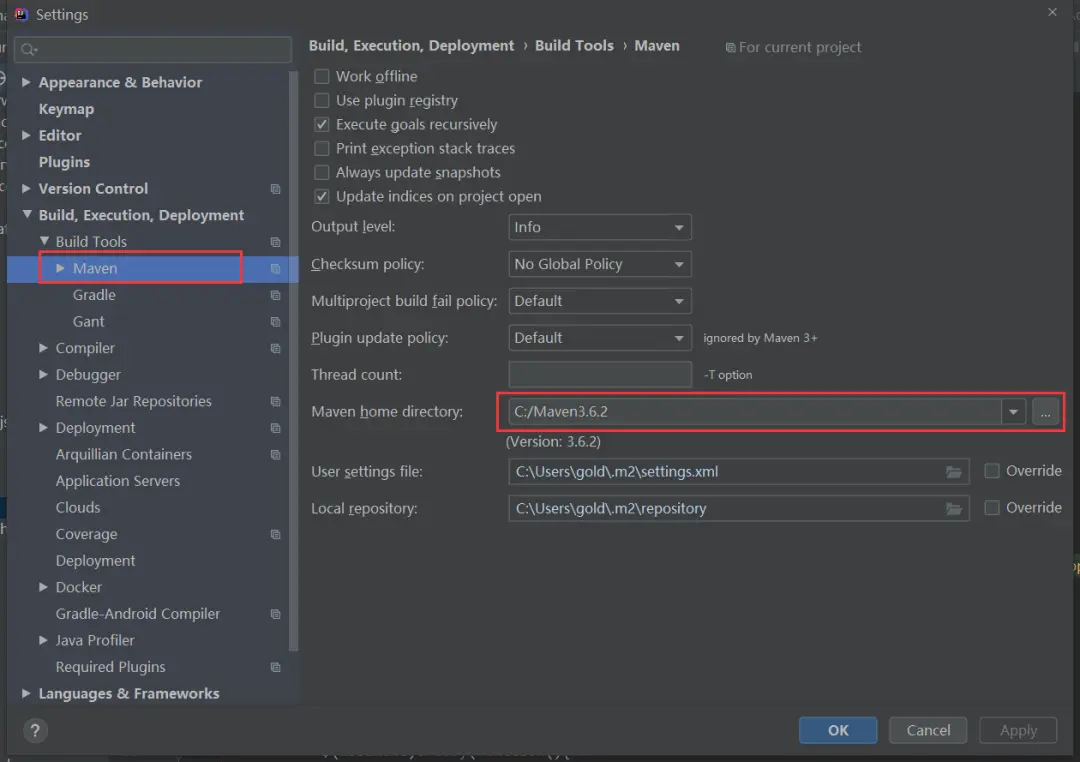Viewport: 1080px width, 762px height.
Task: Click the project-level icon beside Gradle-Android Compiler
Action: tap(276, 614)
